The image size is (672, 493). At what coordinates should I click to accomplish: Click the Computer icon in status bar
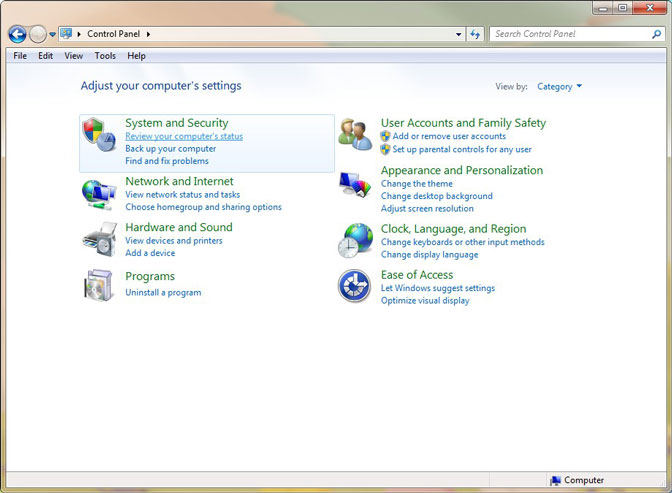point(555,480)
